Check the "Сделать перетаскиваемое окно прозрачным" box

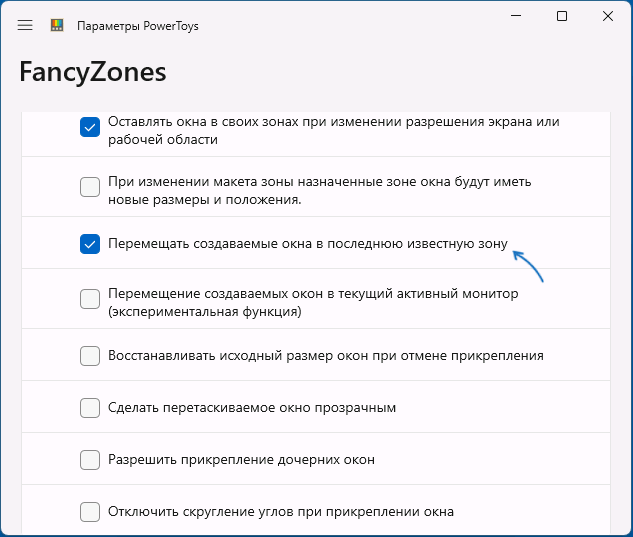click(x=90, y=408)
